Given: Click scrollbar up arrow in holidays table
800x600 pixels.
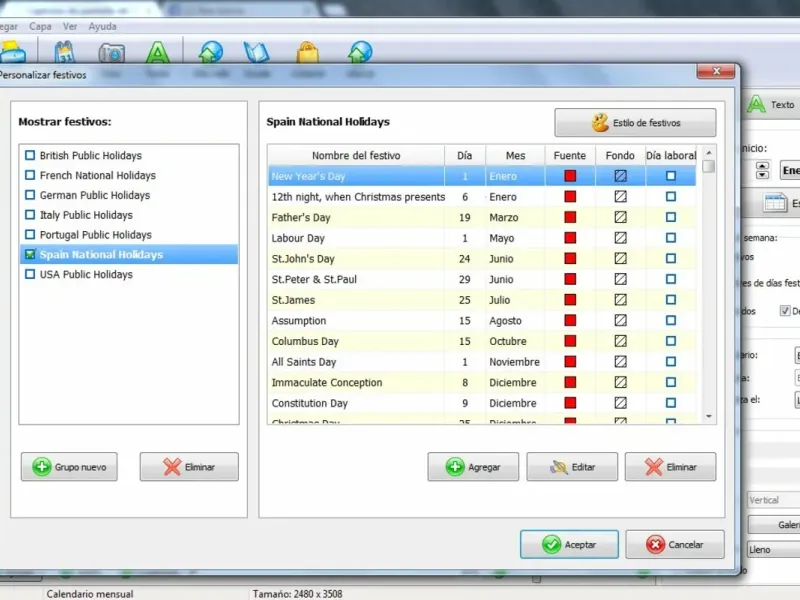Looking at the screenshot, I should tap(709, 153).
